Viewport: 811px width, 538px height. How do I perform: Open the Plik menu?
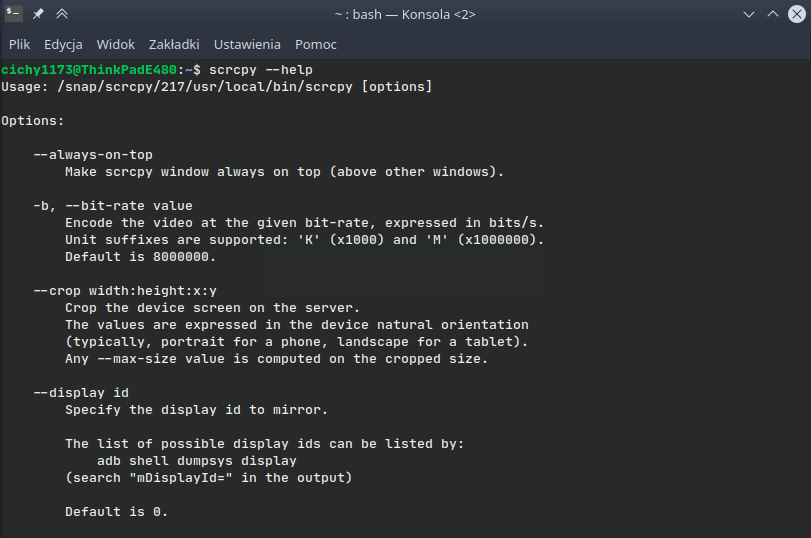point(20,44)
